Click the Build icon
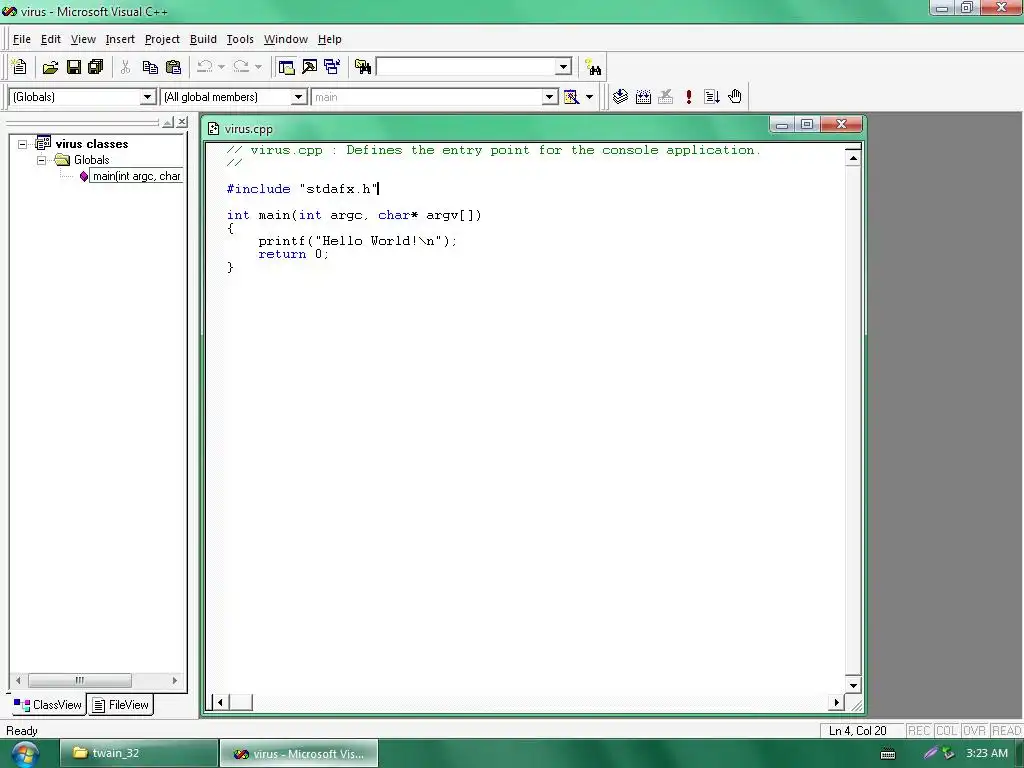 (x=643, y=97)
